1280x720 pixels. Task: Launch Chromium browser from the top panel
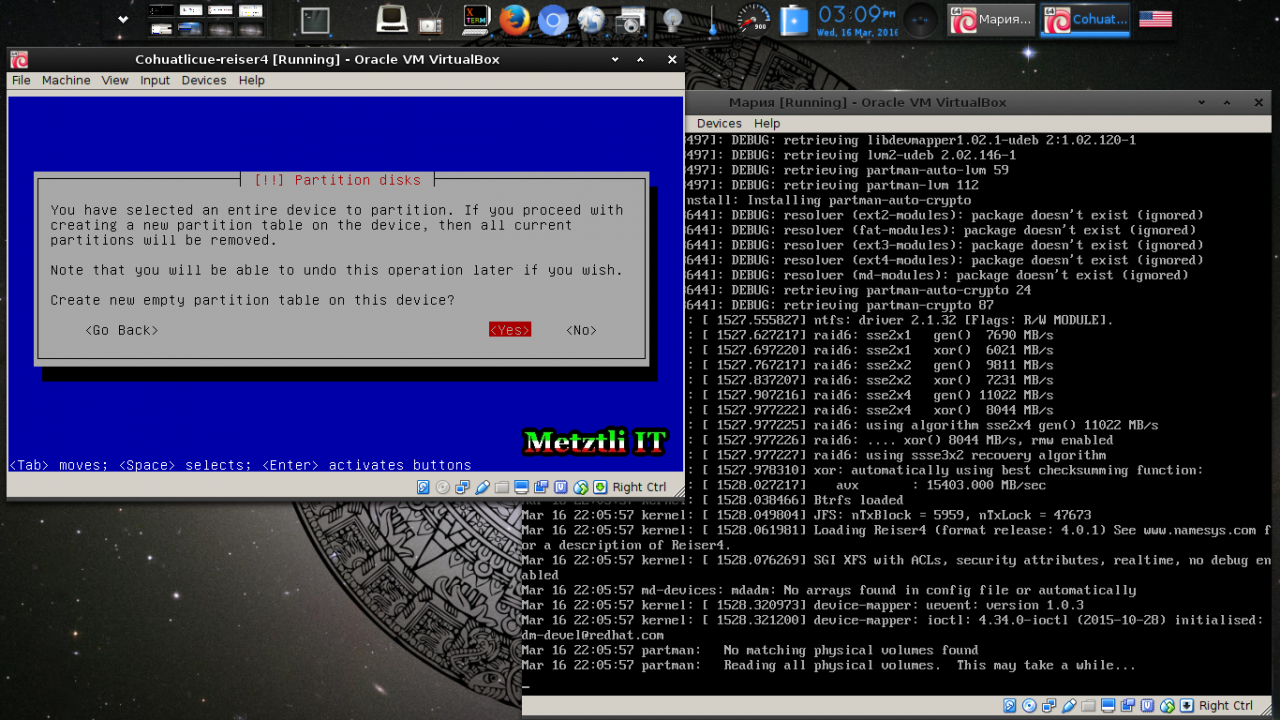pos(553,20)
